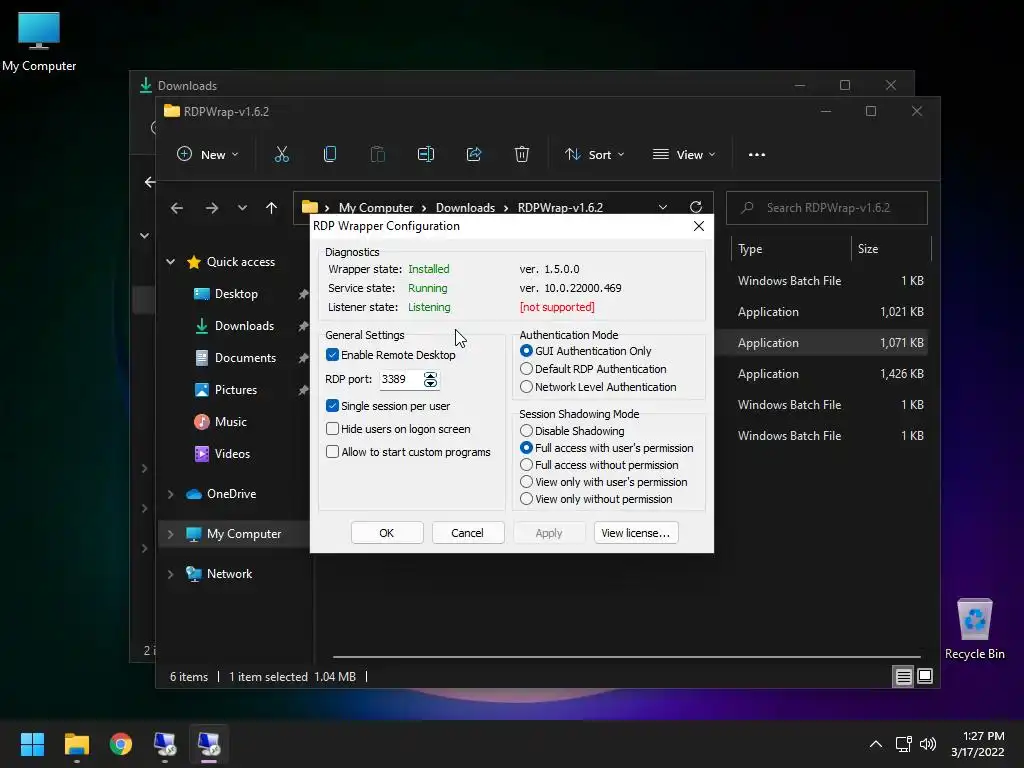Expand the recent locations chevron
The image size is (1024, 768).
pos(242,208)
